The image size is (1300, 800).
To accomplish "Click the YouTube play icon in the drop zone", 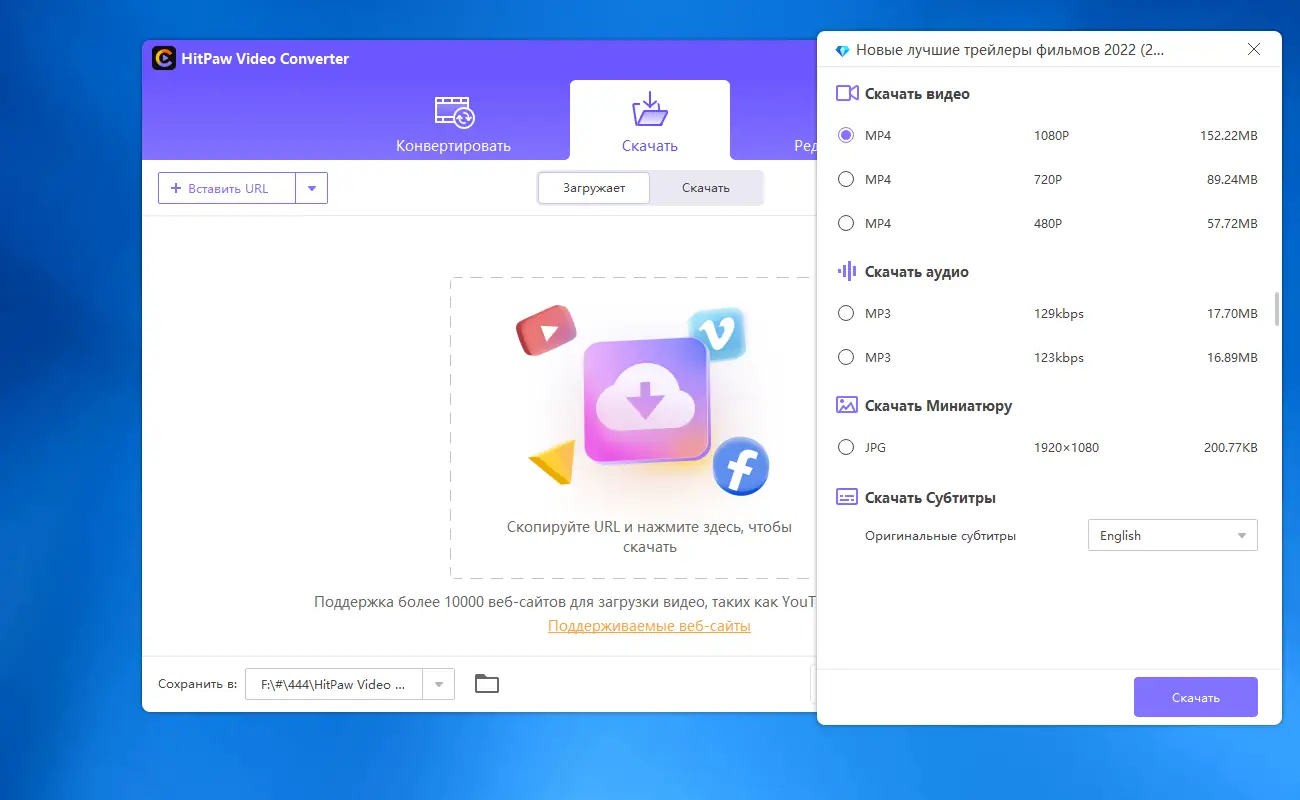I will pos(546,330).
